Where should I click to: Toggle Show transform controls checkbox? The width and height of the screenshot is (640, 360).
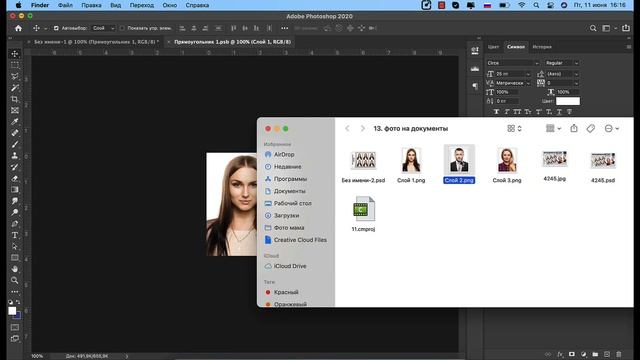click(x=122, y=28)
